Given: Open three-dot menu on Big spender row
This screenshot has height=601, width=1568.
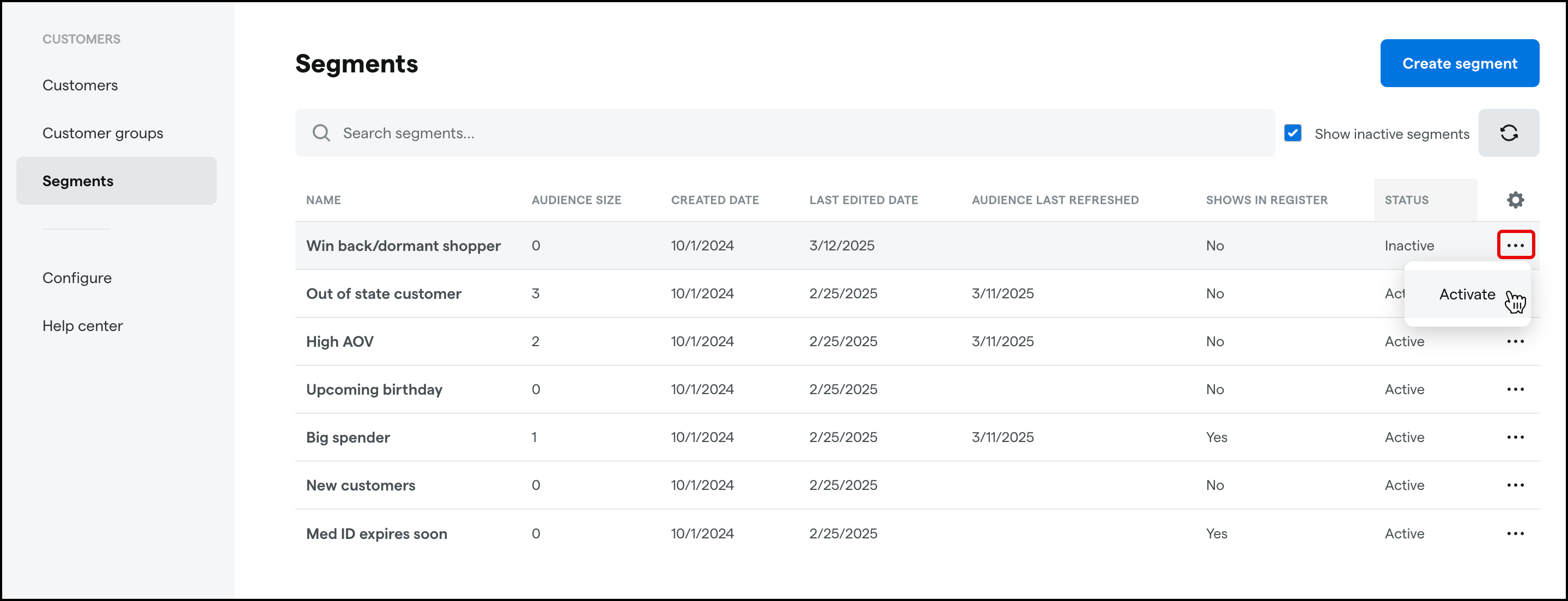Looking at the screenshot, I should [x=1516, y=437].
